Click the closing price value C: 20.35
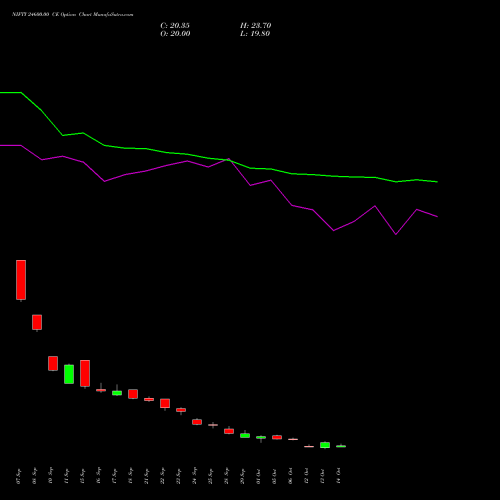Viewport: 500px width, 500px height. click(x=175, y=26)
